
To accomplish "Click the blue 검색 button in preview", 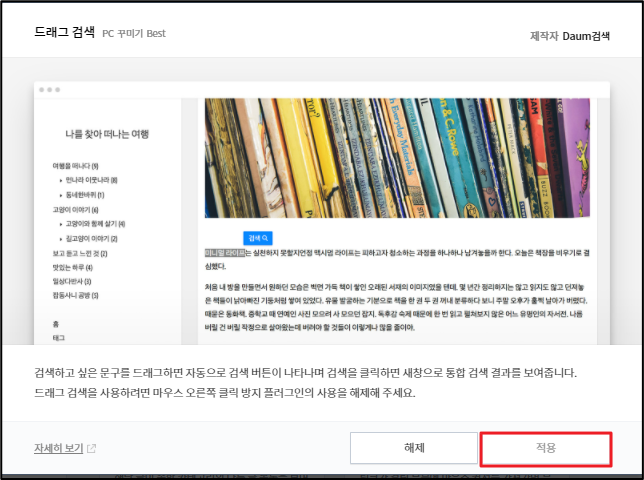I will 258,238.
